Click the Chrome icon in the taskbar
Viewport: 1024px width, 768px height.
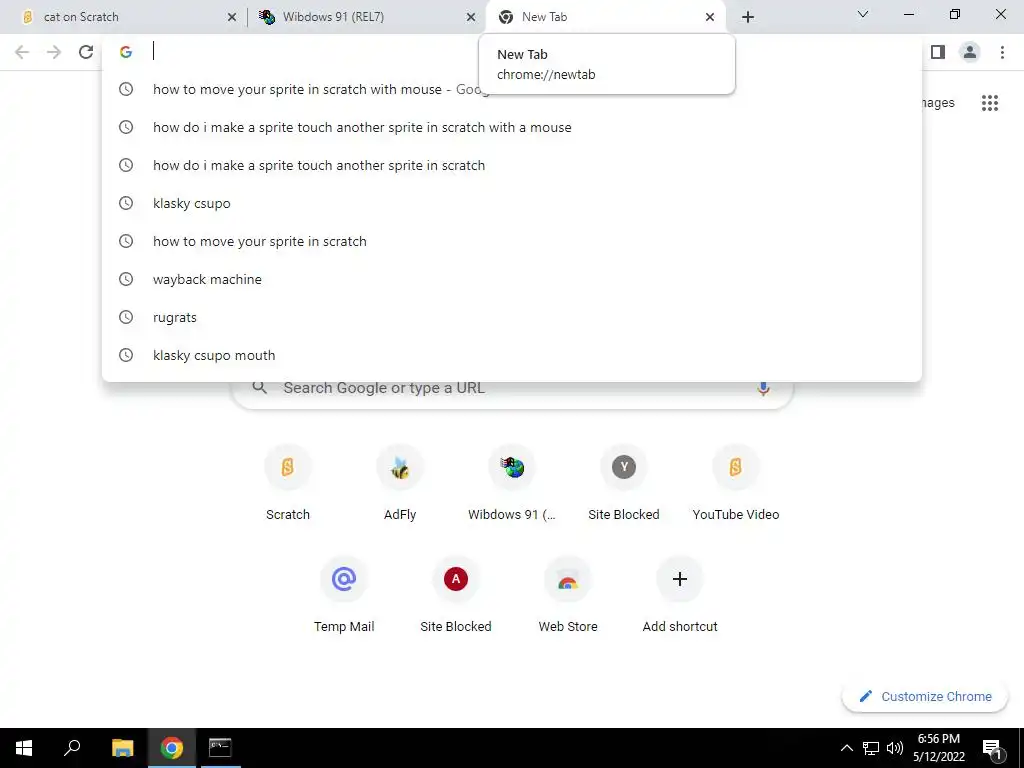(x=172, y=748)
